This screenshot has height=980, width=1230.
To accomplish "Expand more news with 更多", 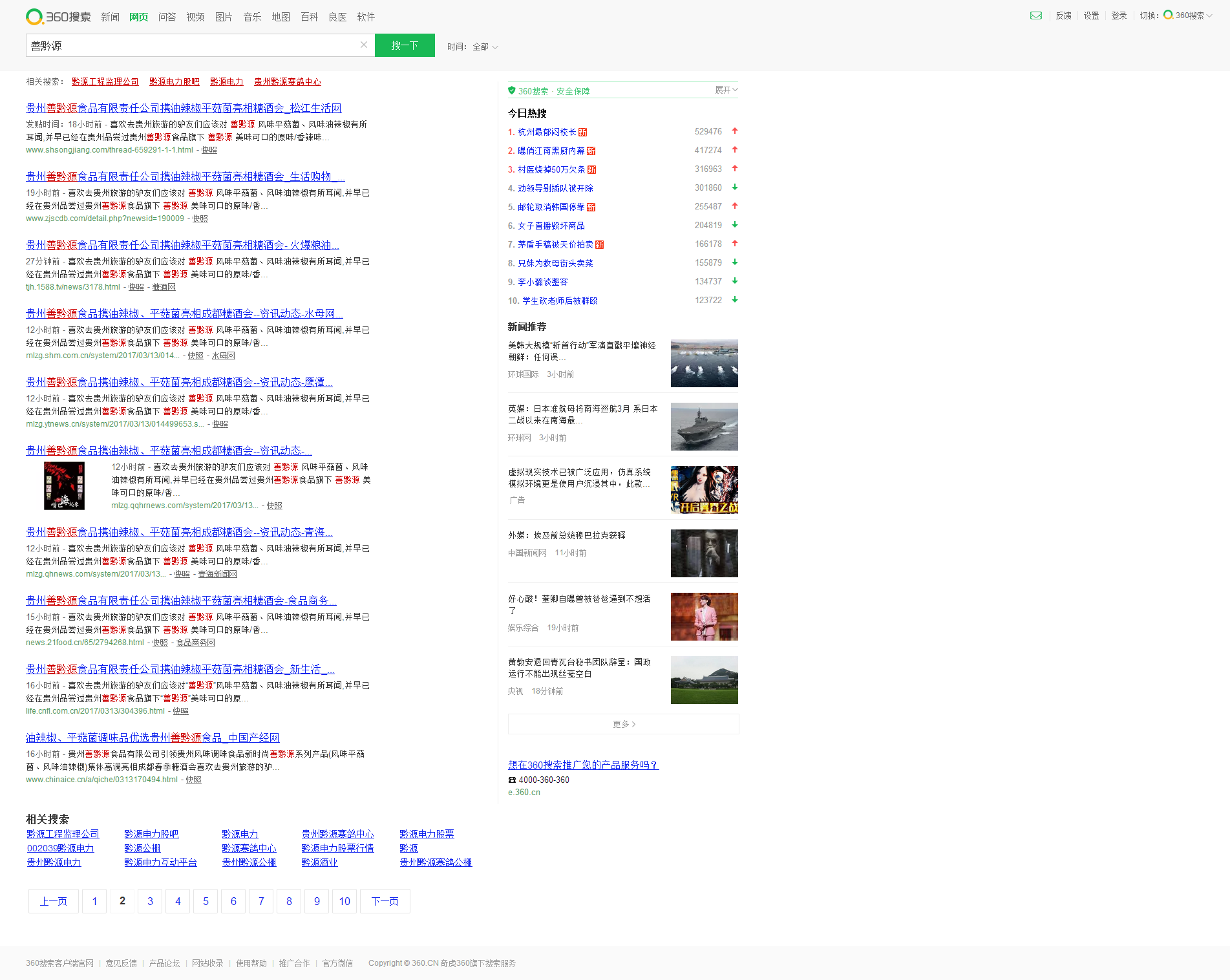I will (x=623, y=724).
